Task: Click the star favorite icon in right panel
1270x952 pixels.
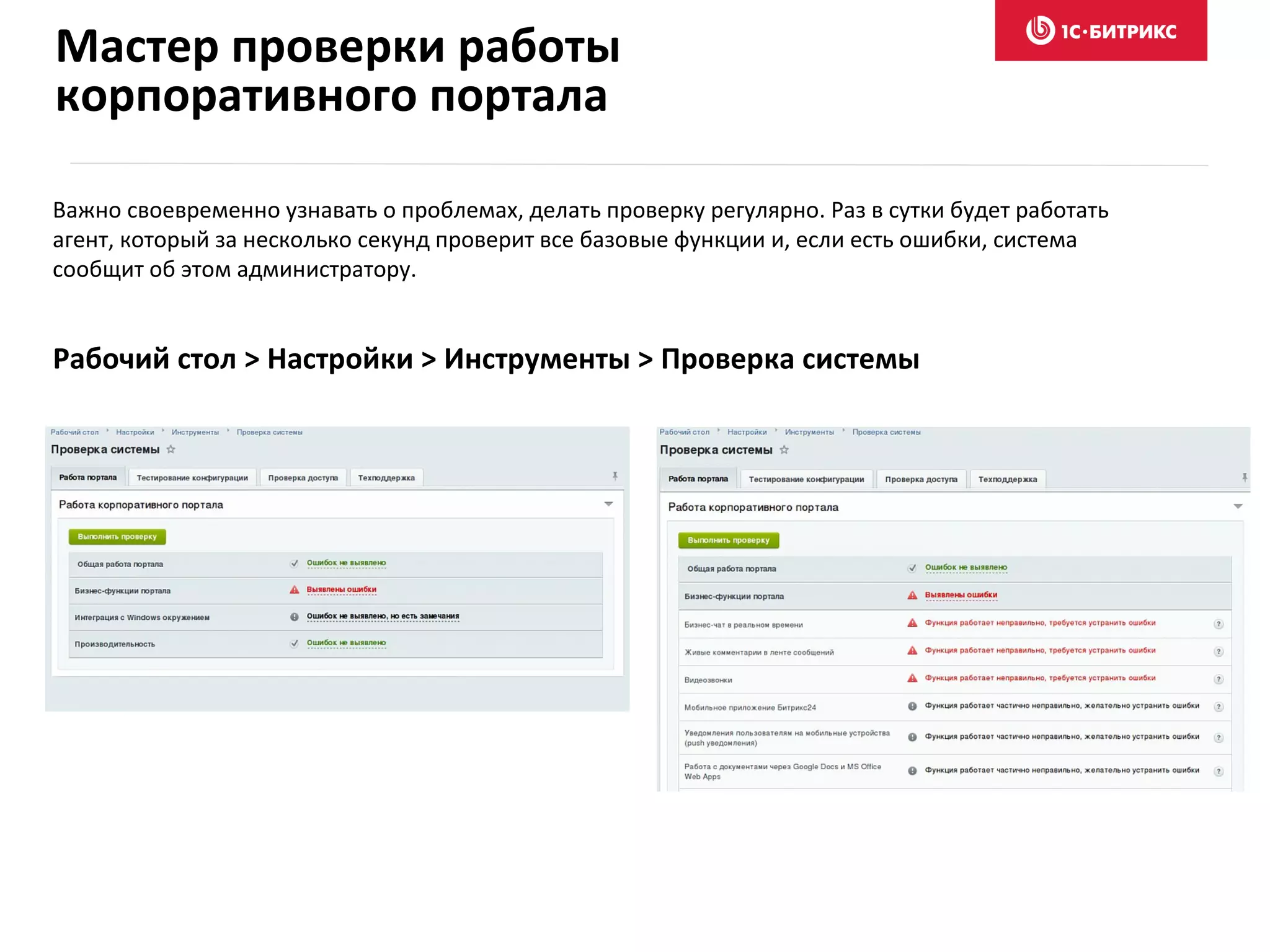Action: click(x=784, y=450)
